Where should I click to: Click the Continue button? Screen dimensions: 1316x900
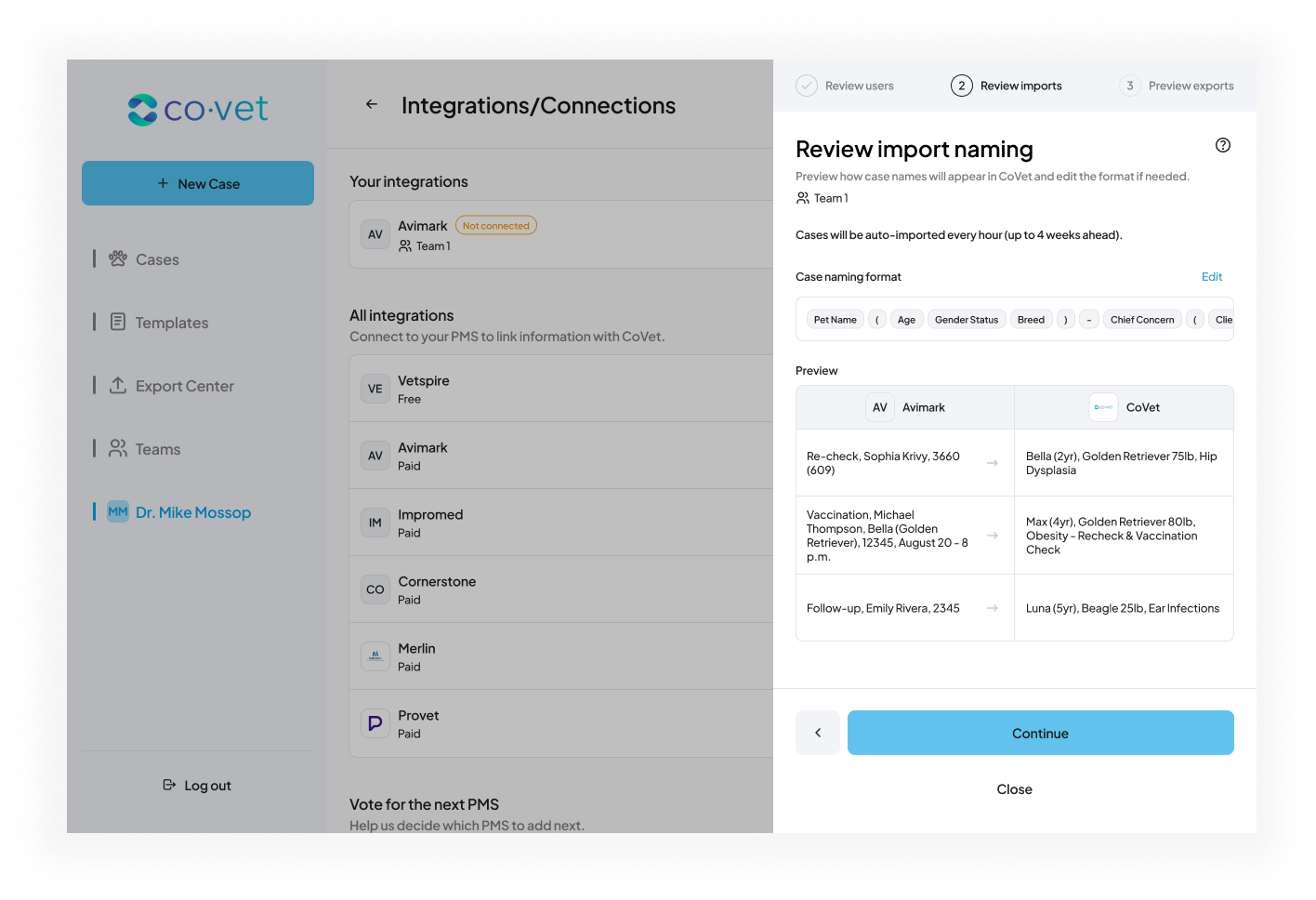(1041, 733)
